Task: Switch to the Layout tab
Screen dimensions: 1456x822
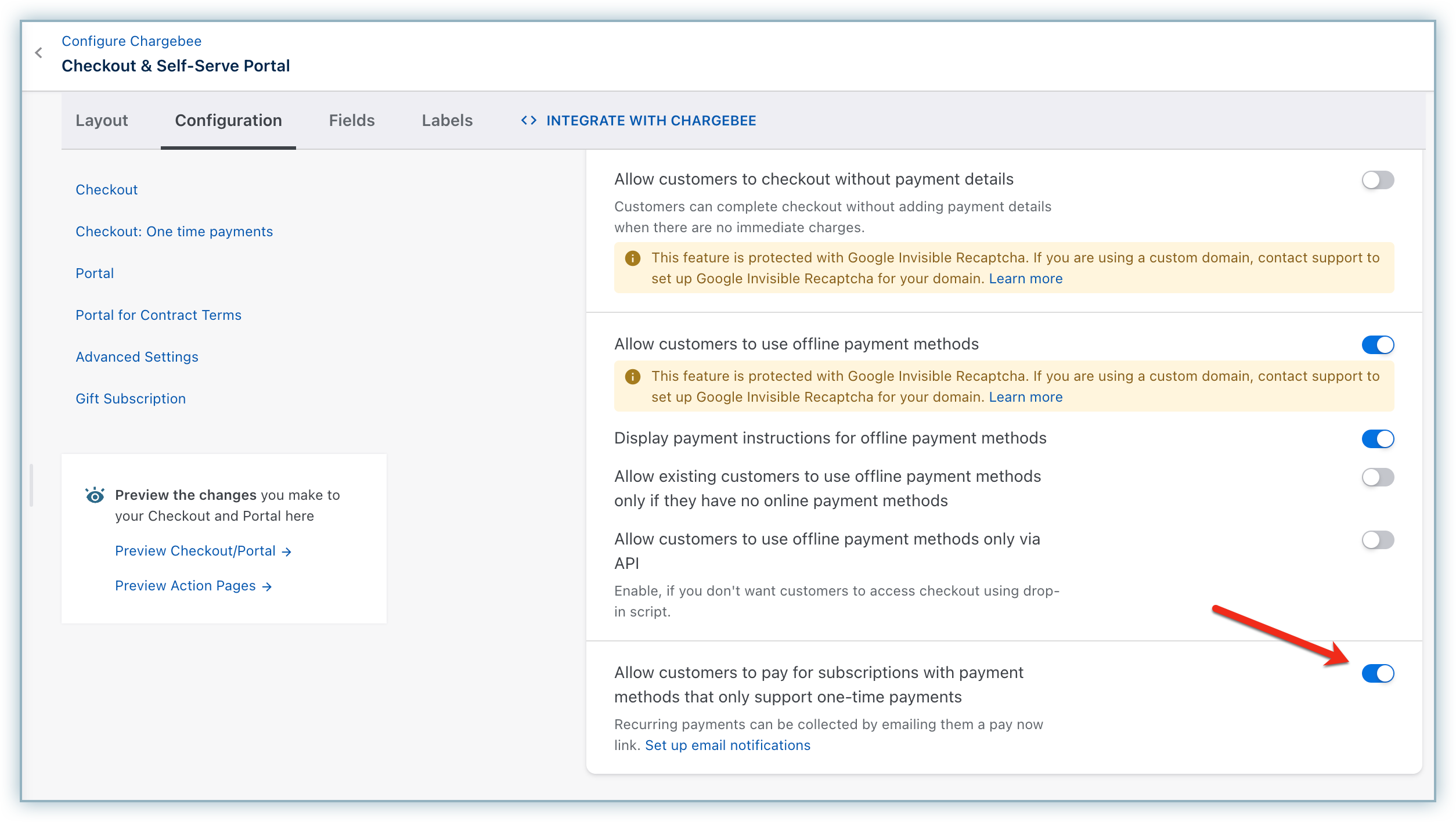Action: pyautogui.click(x=102, y=120)
